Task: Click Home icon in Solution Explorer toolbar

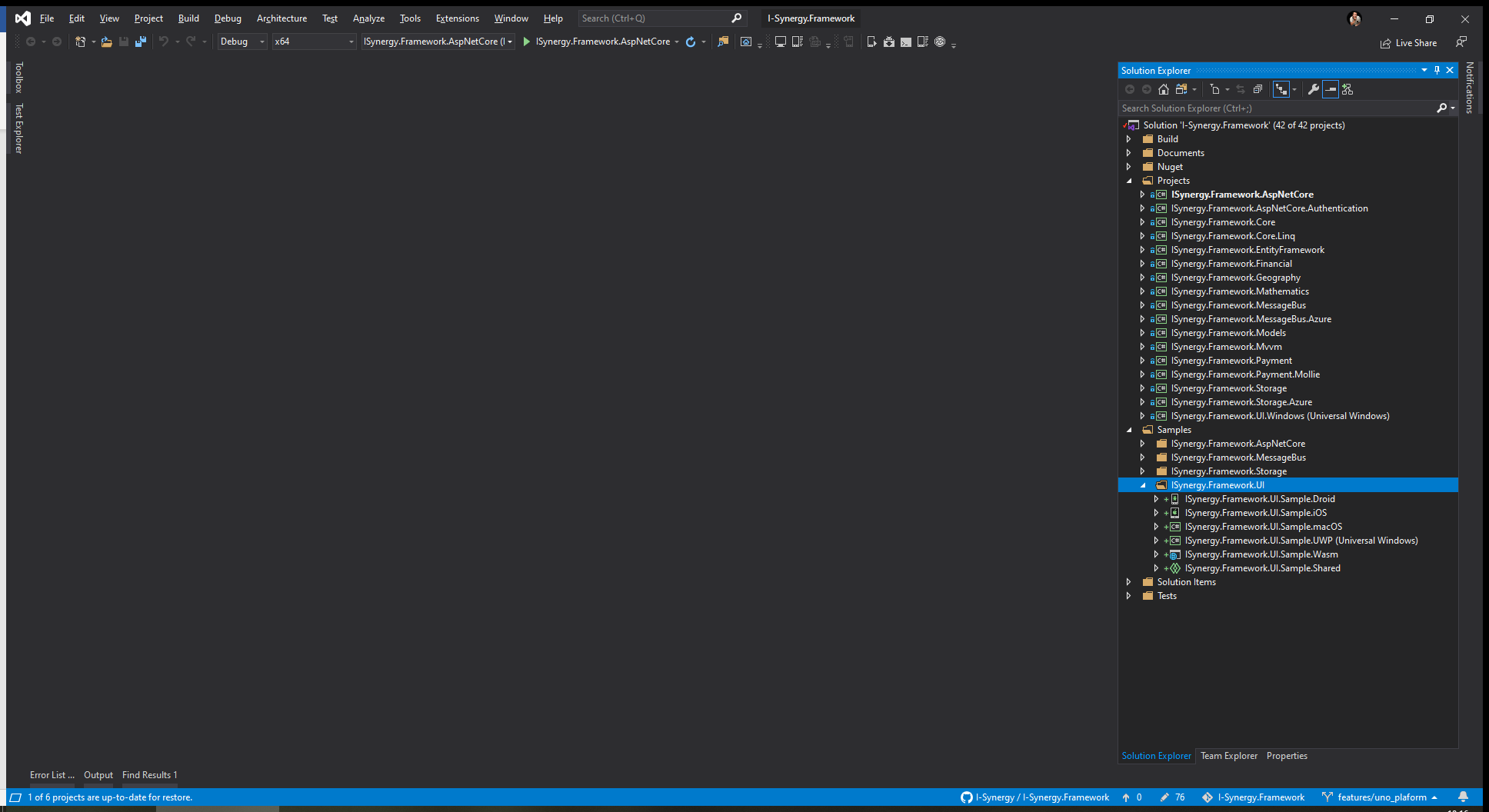Action: [x=1164, y=89]
